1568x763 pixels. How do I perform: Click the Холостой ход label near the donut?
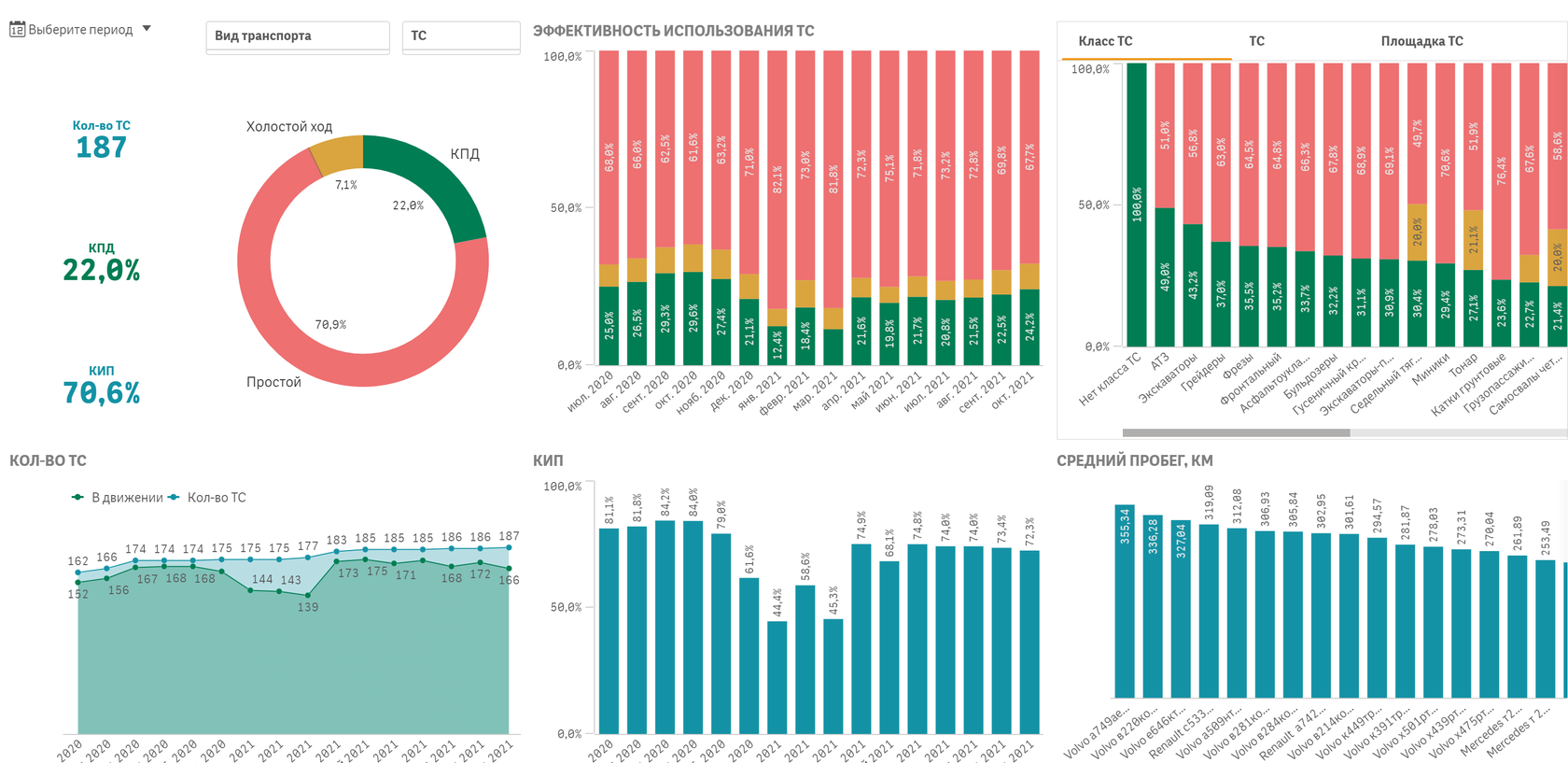(289, 127)
